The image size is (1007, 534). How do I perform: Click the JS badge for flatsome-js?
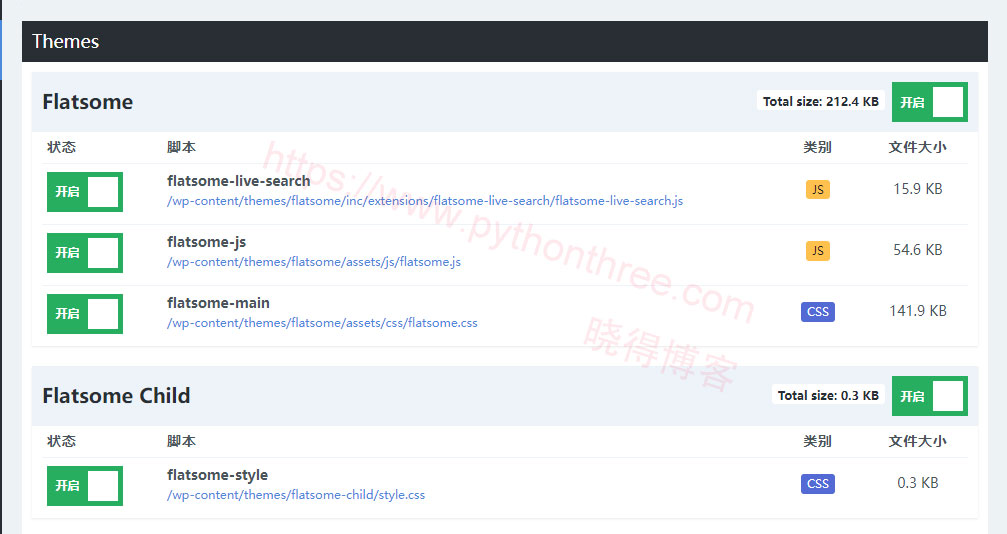tap(818, 251)
